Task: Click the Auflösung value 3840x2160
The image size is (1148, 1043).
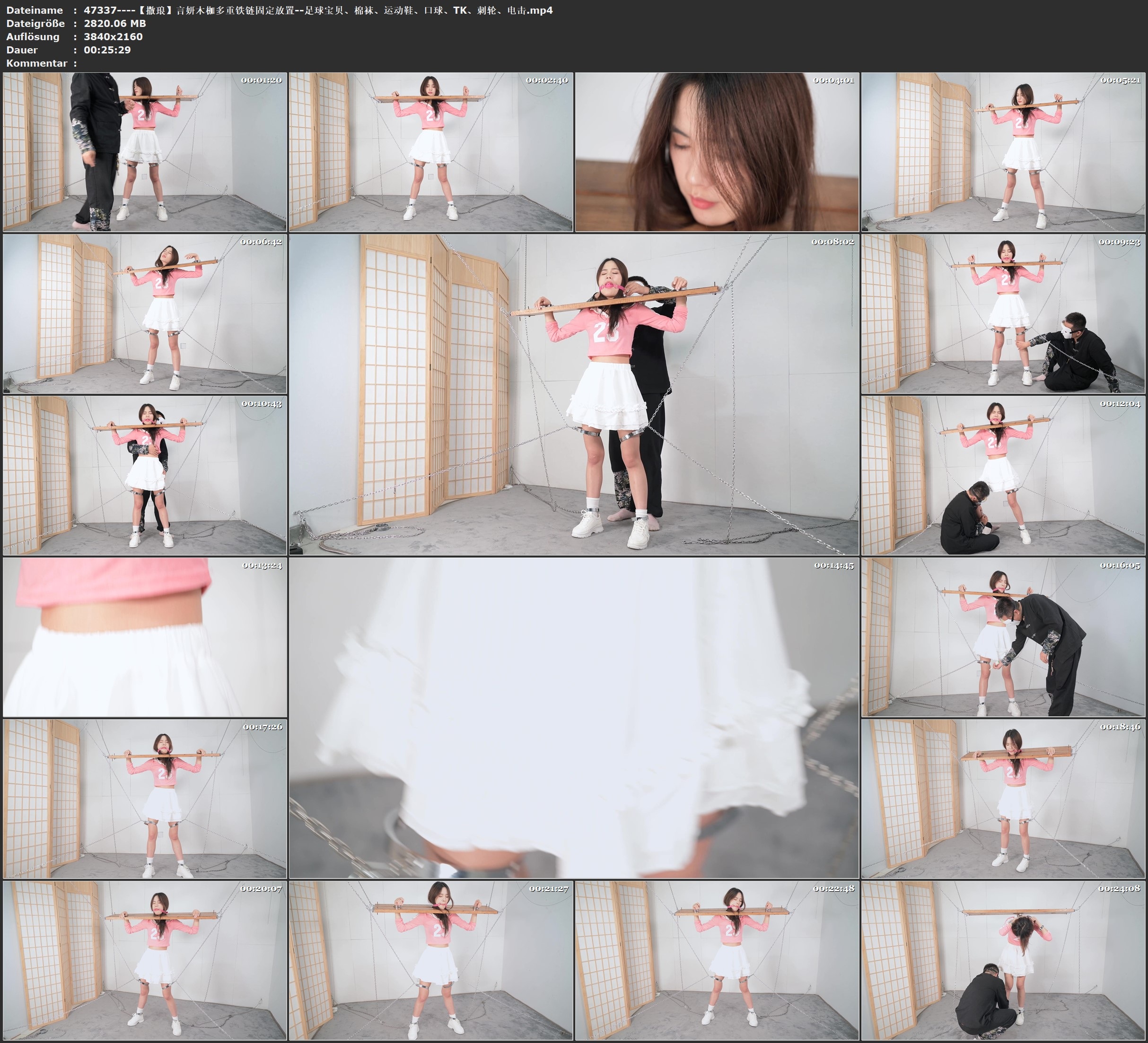Action: 113,36
